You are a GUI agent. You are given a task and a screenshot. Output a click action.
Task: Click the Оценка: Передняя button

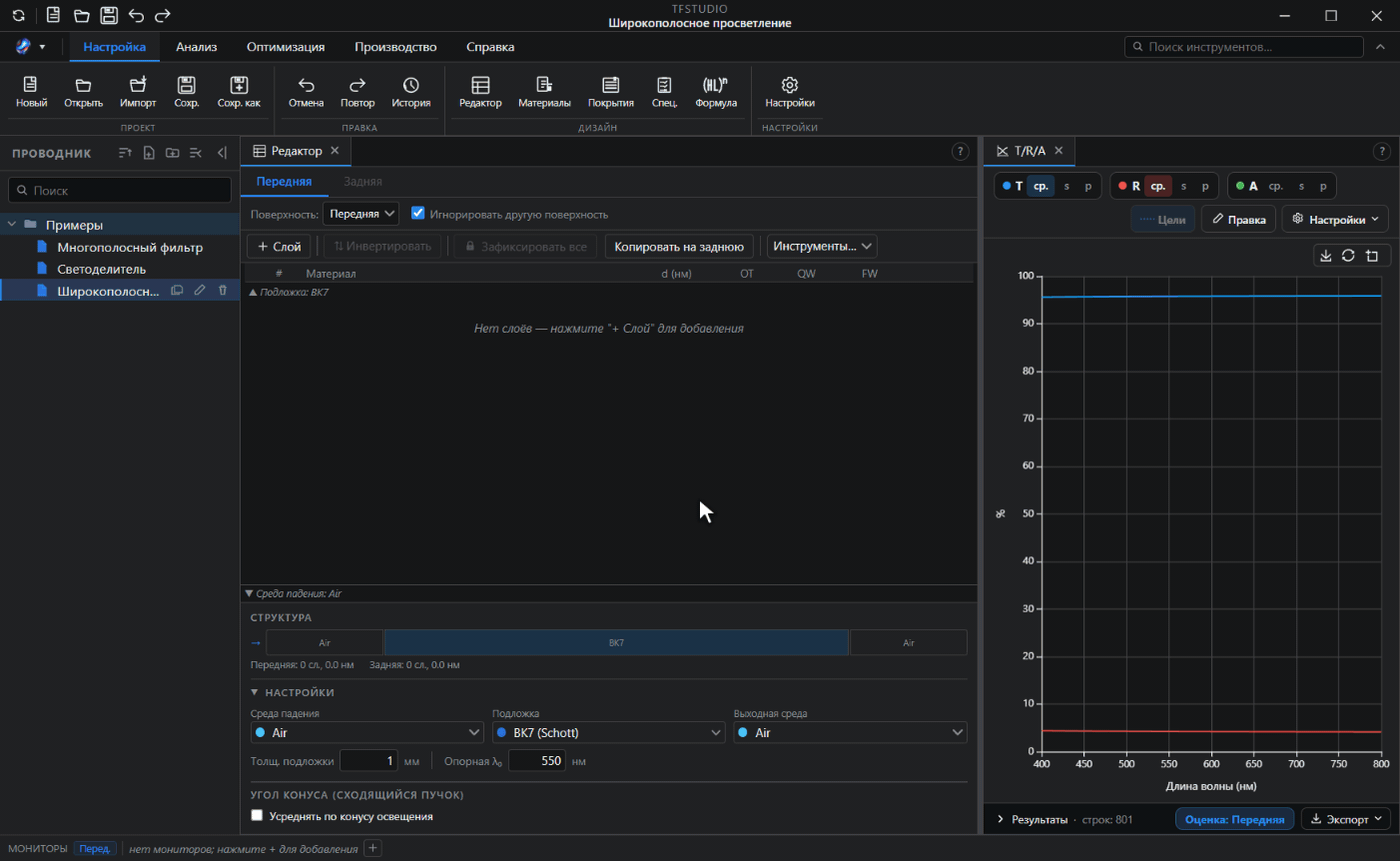point(1235,819)
